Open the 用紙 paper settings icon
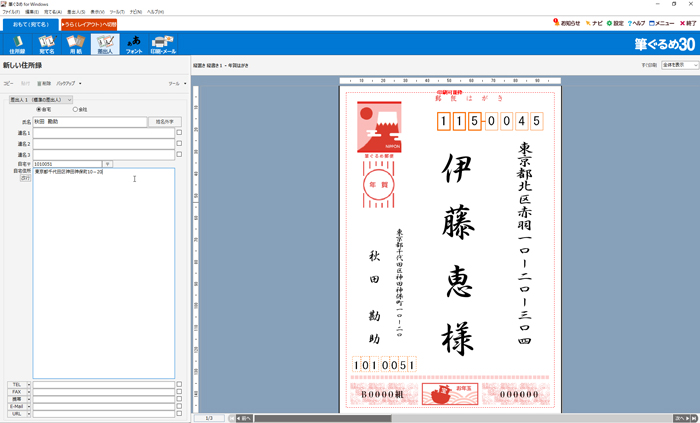700x423 pixels. [76, 43]
